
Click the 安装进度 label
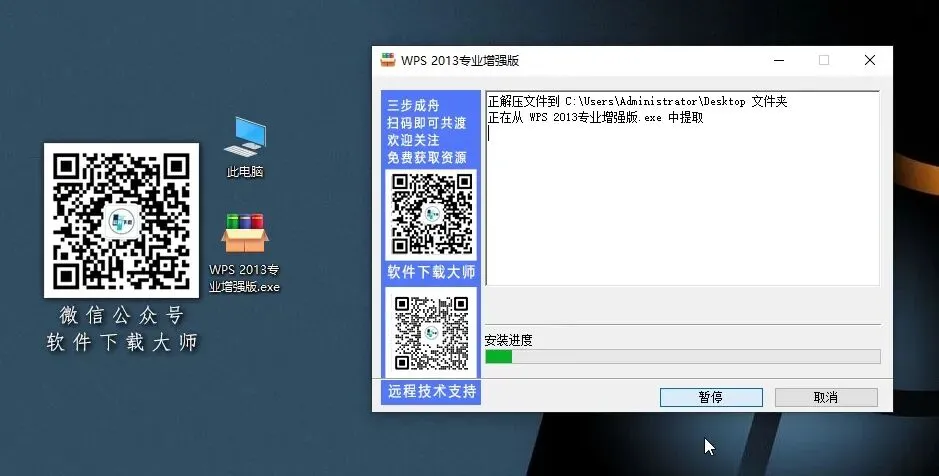pos(508,340)
